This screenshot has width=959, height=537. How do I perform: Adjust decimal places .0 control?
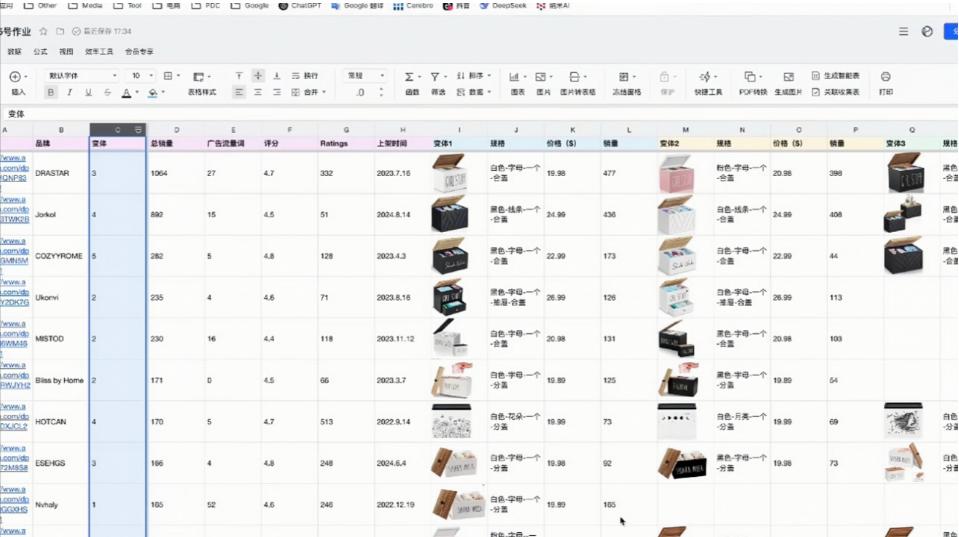(360, 92)
